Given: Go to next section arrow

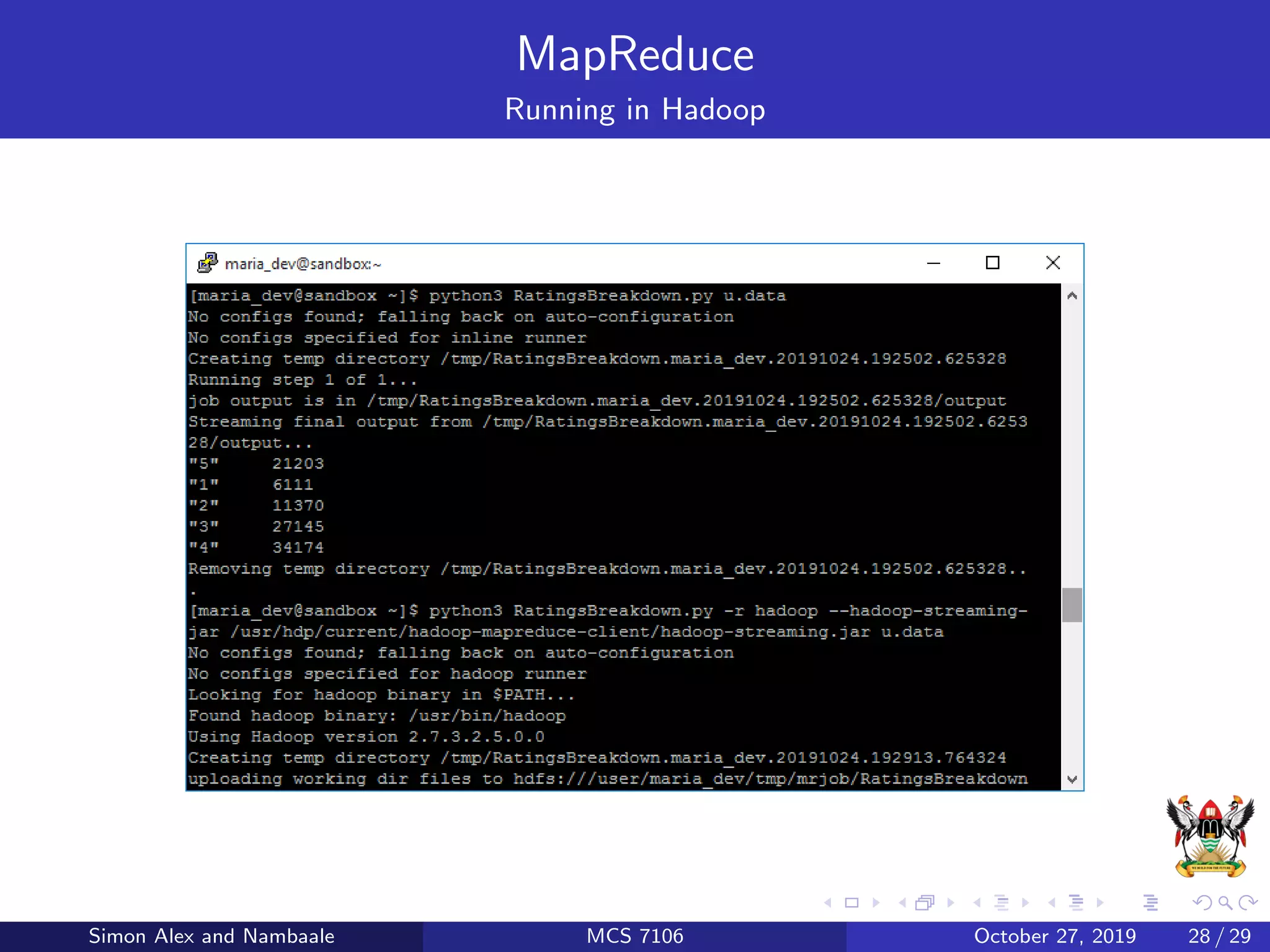Looking at the screenshot, I should tap(1100, 903).
